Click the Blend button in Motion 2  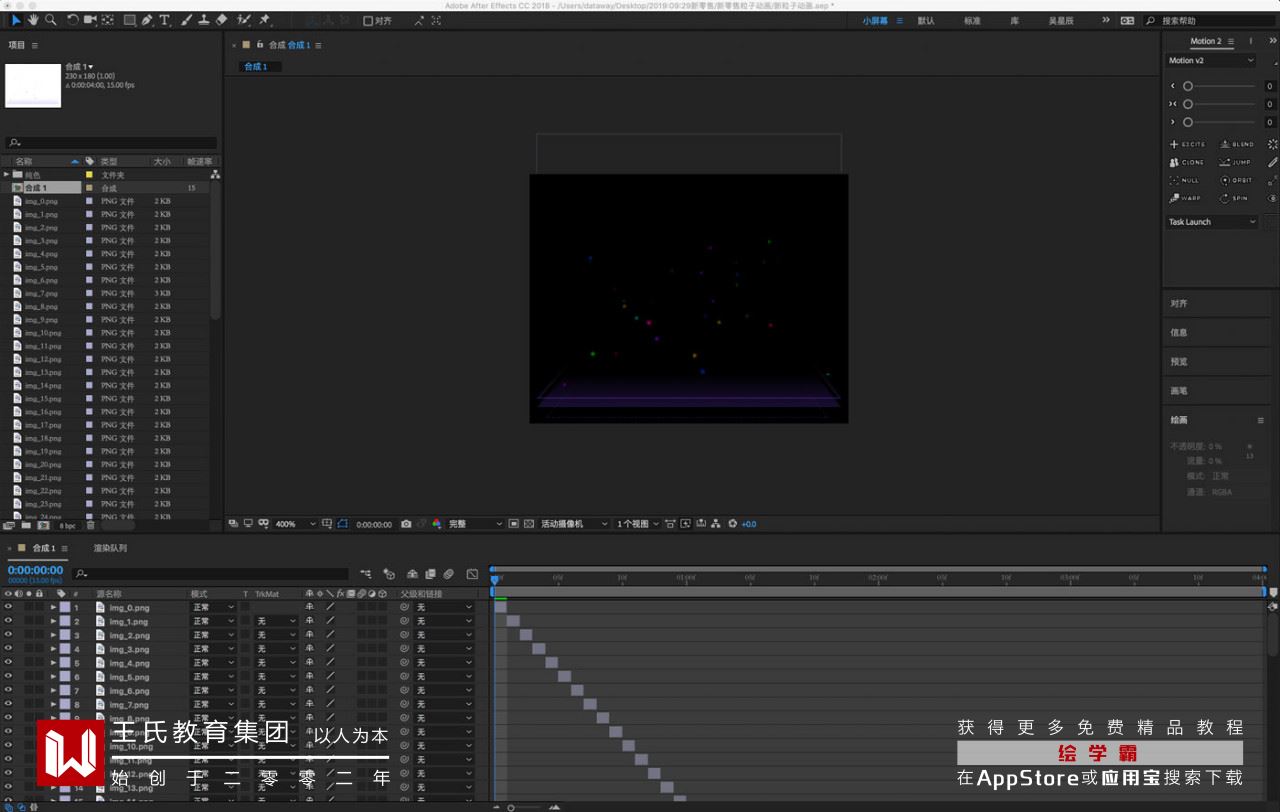click(x=1237, y=145)
